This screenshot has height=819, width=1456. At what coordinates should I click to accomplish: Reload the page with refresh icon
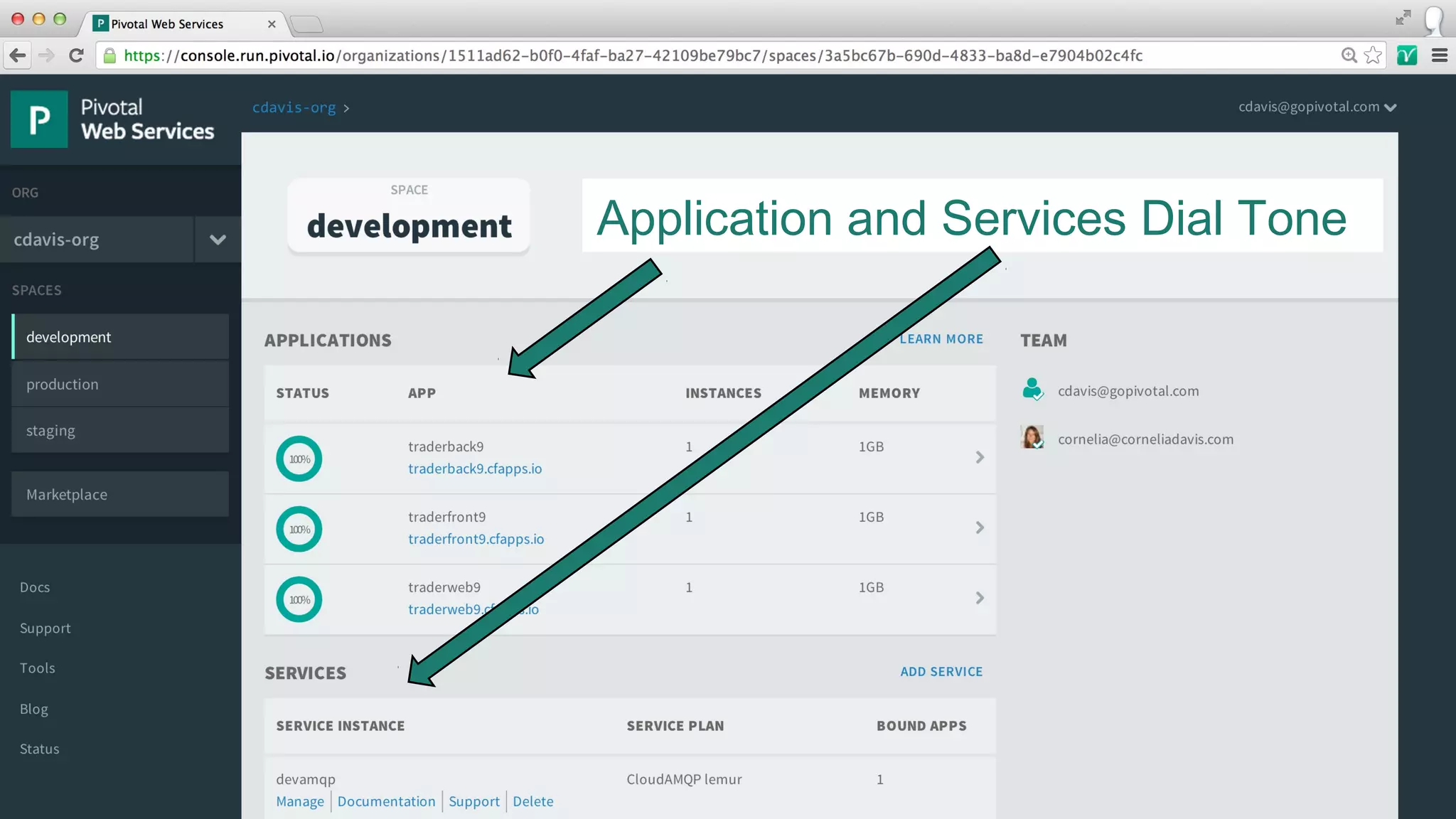click(x=76, y=55)
